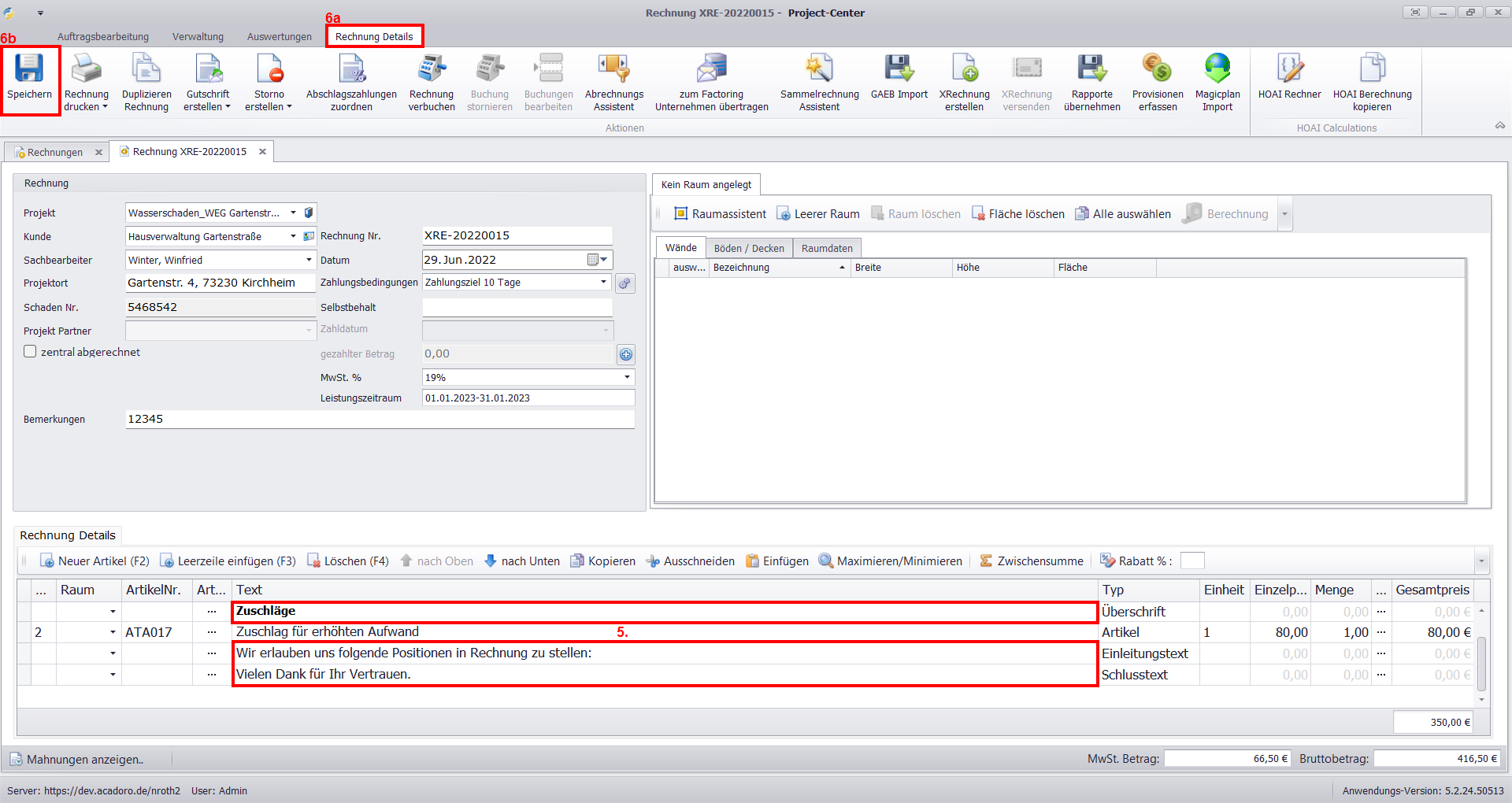This screenshot has width=1512, height=803.
Task: Click Provisionen erfassen icon
Action: click(1157, 69)
